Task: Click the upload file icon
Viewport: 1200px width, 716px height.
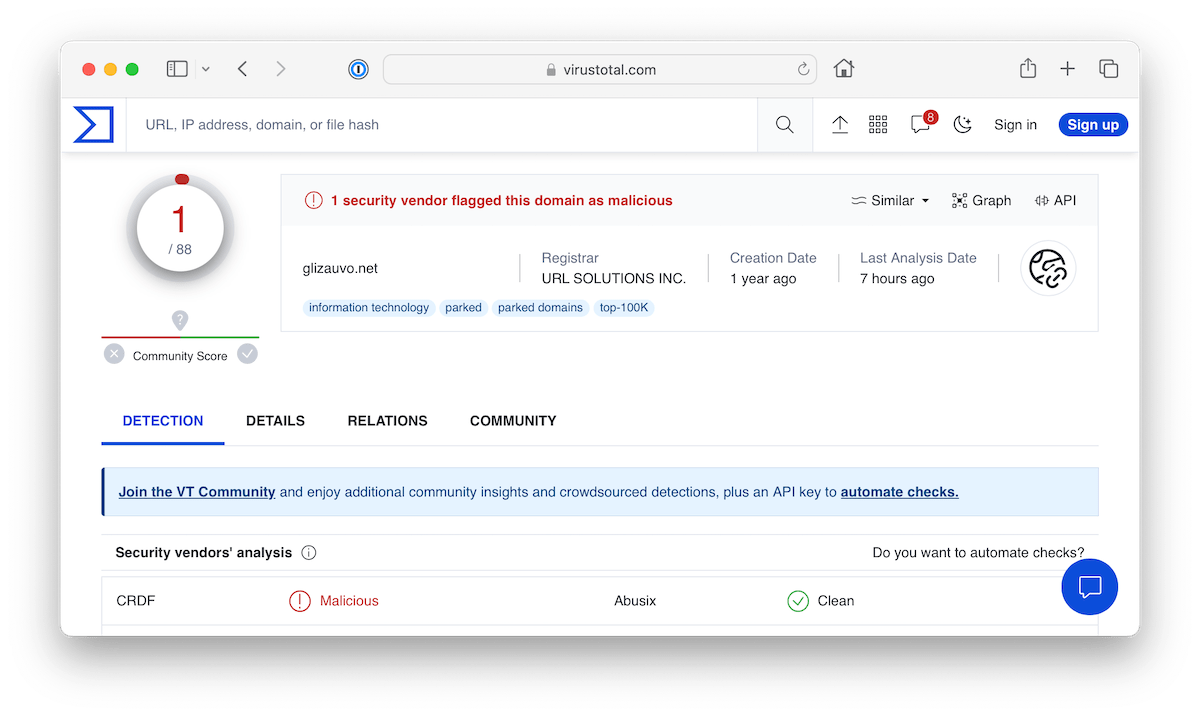Action: (840, 125)
